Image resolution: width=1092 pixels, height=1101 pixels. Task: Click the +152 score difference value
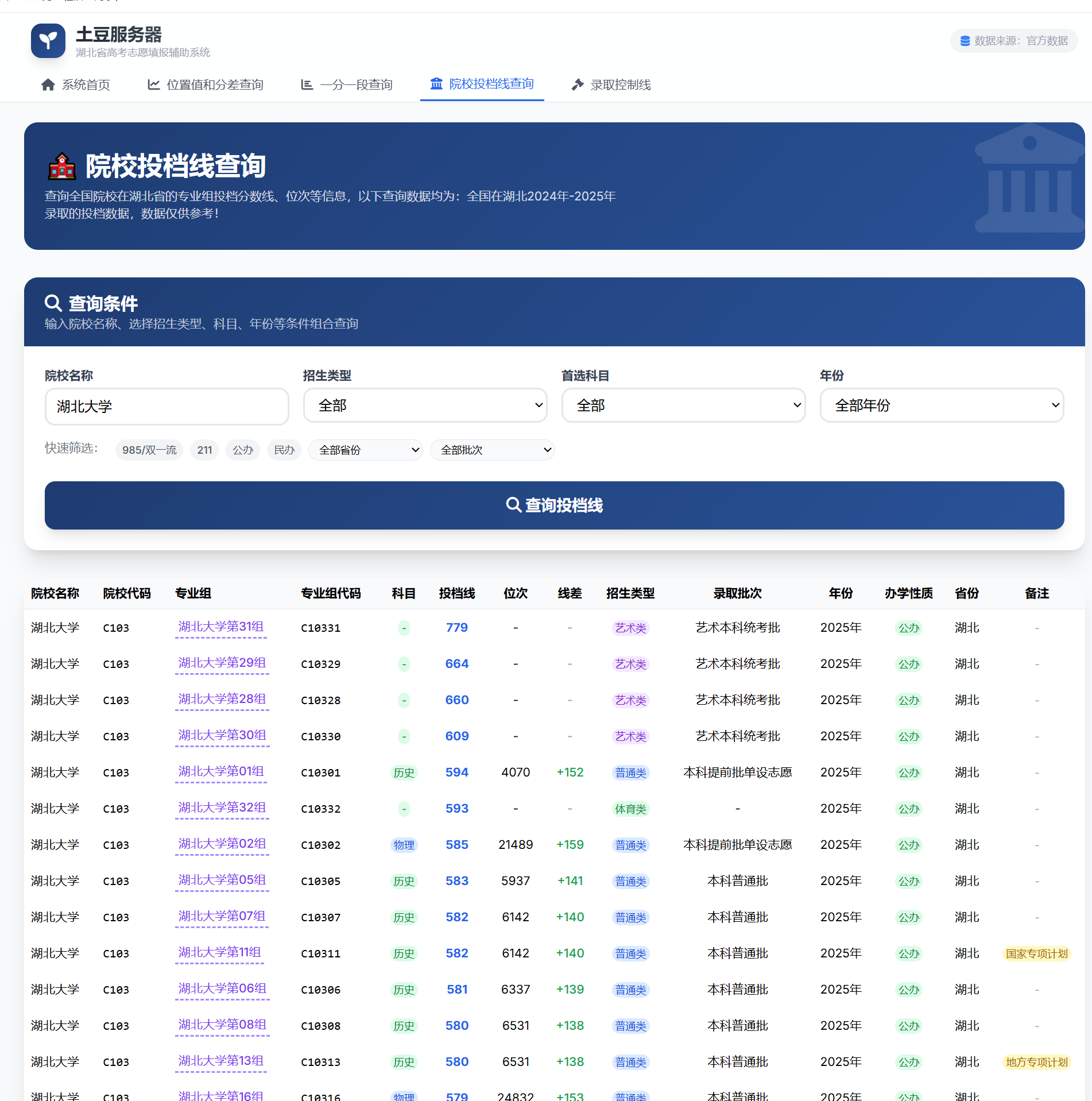(570, 772)
